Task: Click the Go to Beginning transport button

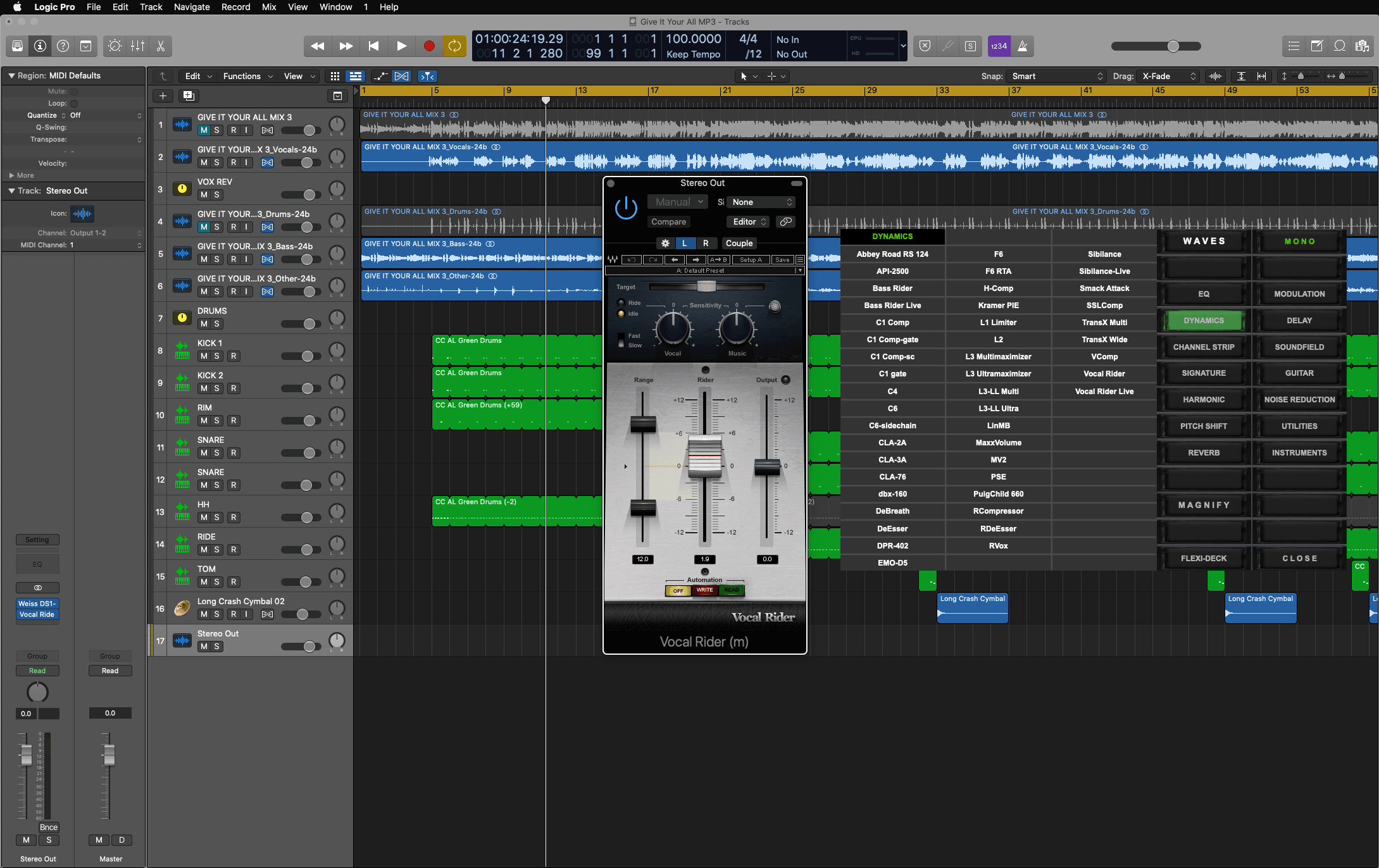Action: 373,46
